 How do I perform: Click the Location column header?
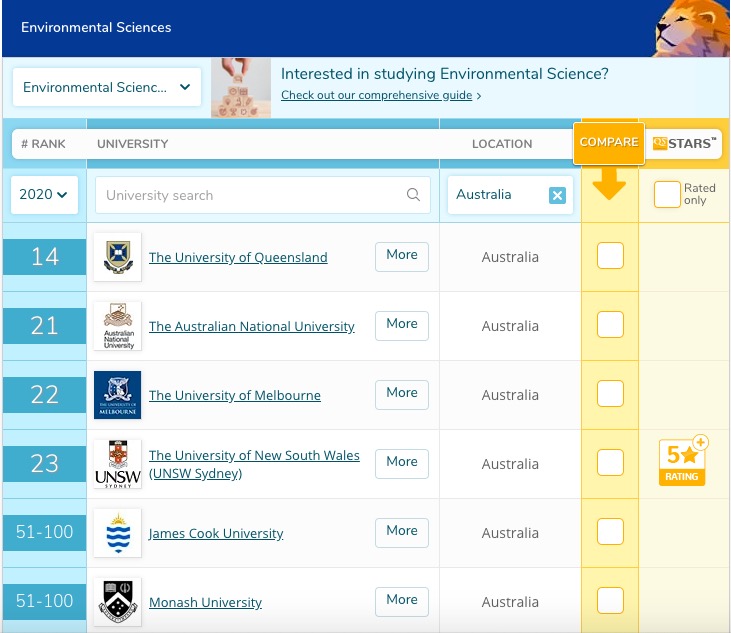tap(502, 144)
